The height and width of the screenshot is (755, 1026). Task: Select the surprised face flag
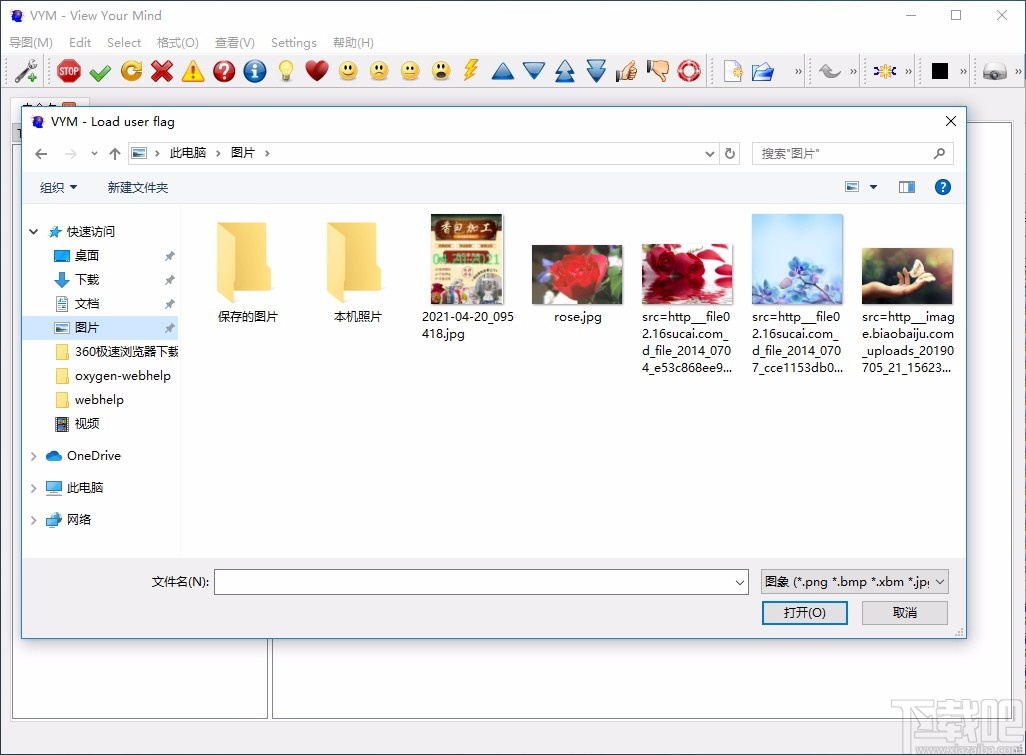click(441, 71)
